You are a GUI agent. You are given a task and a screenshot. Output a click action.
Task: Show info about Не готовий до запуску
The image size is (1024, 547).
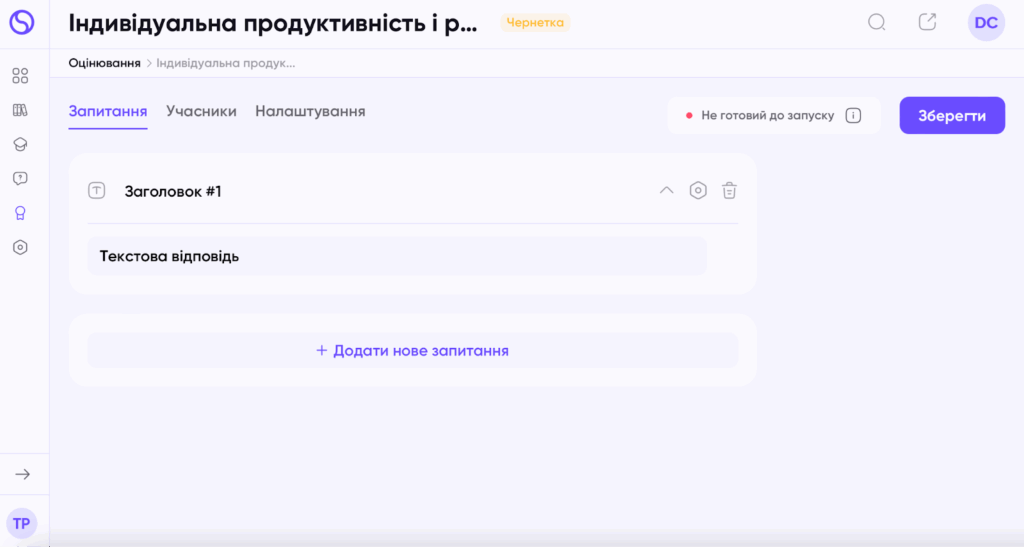[853, 115]
